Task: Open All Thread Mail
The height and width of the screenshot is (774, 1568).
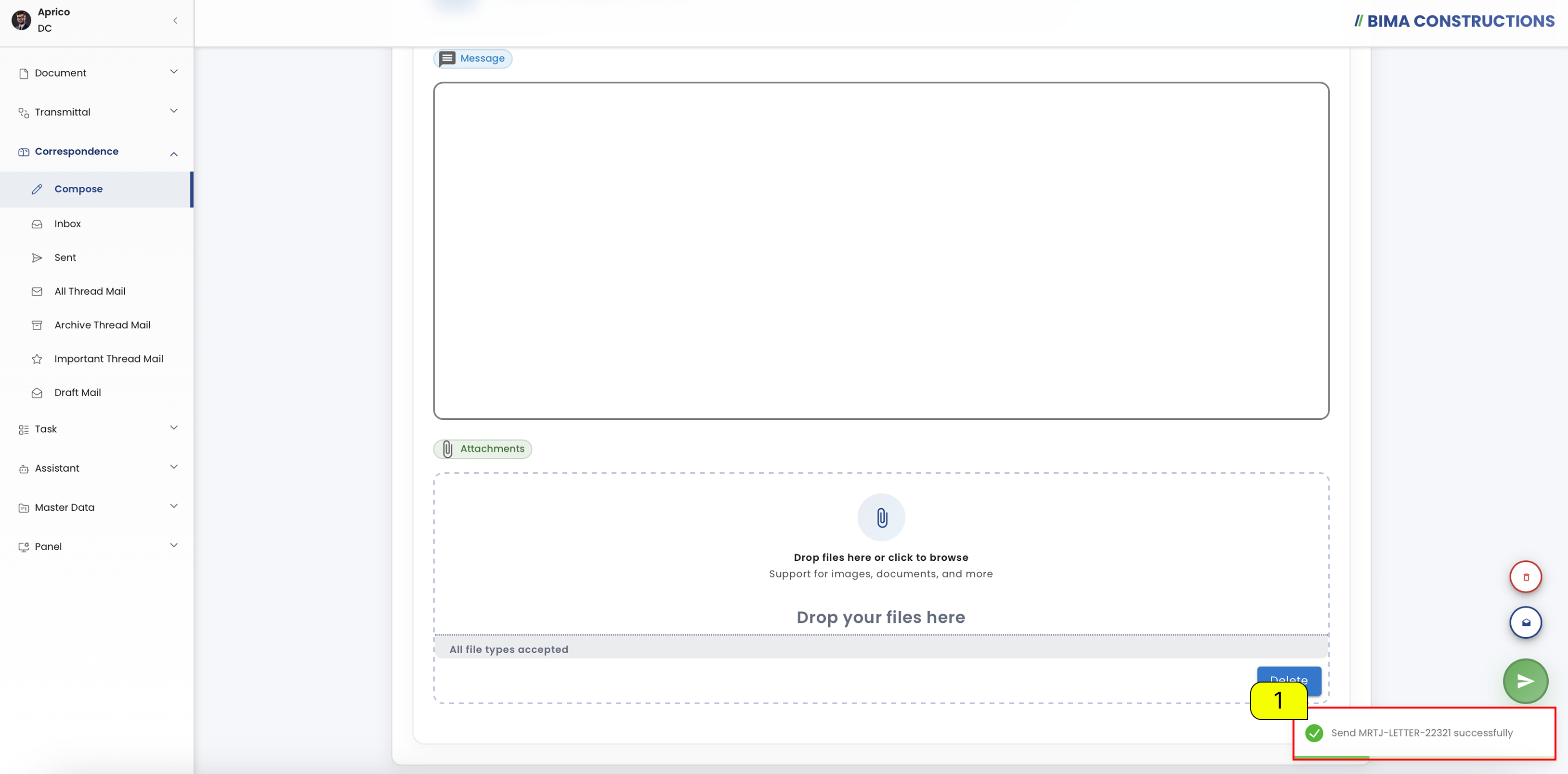Action: tap(97, 292)
